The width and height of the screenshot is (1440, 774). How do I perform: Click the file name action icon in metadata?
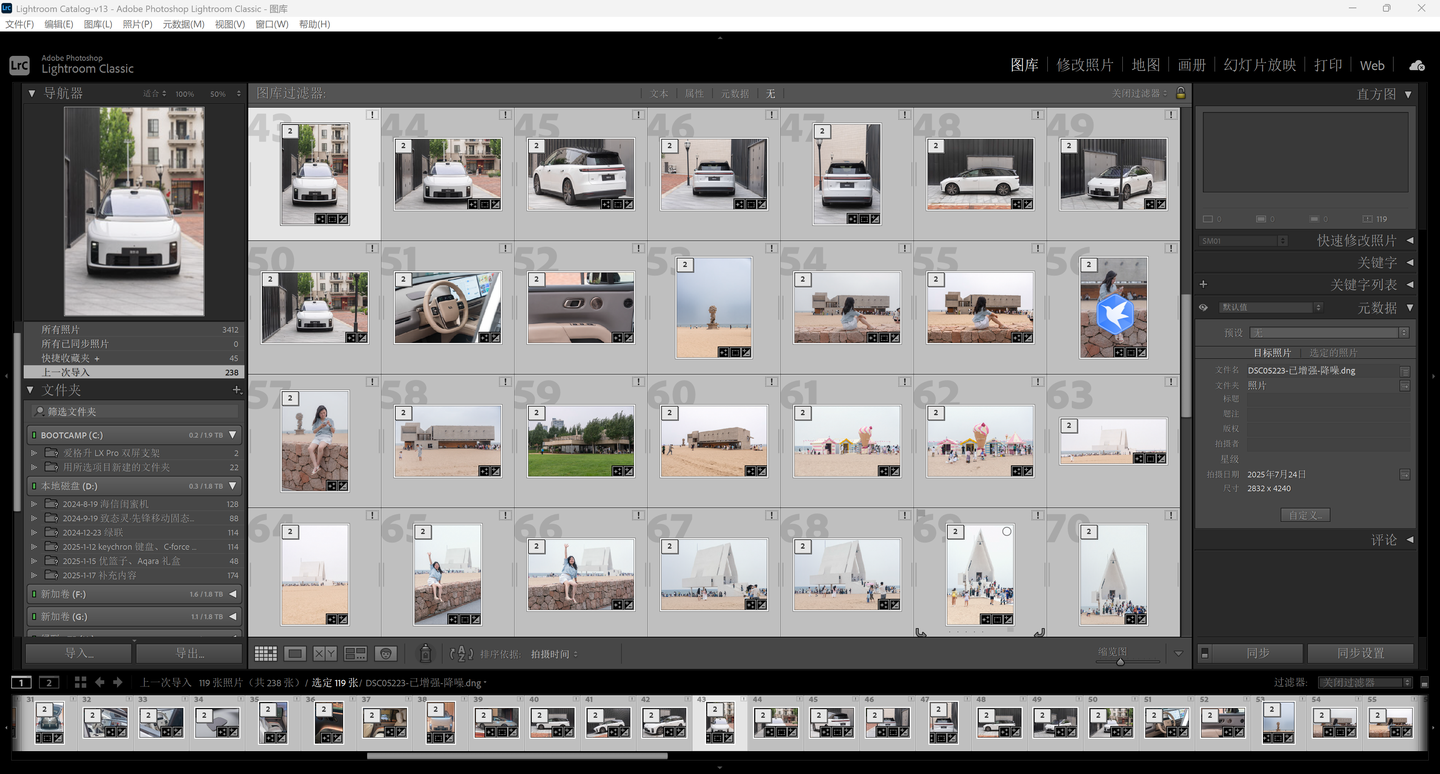point(1405,371)
